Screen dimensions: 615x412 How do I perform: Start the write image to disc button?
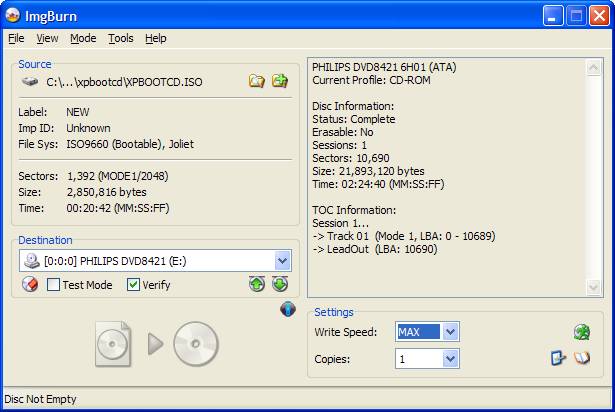click(x=157, y=344)
